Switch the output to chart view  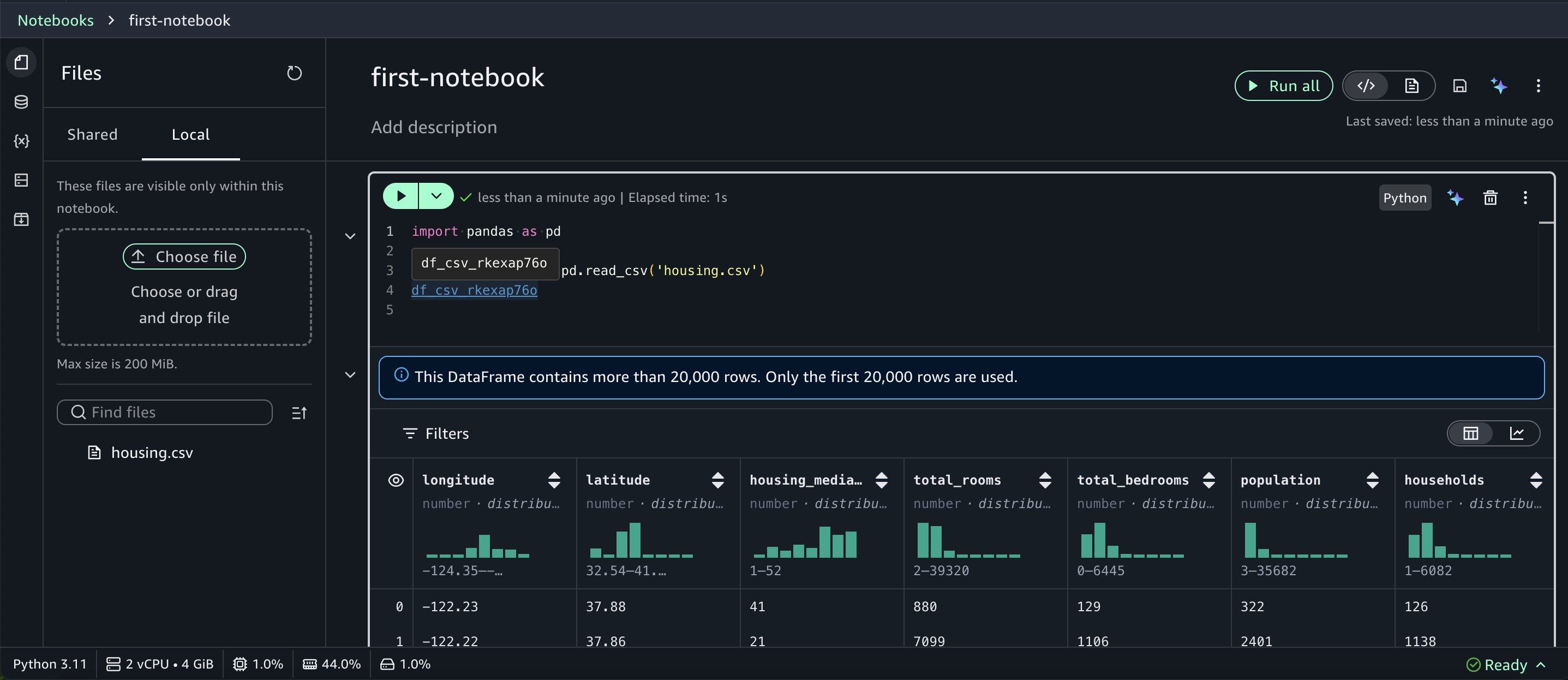[x=1516, y=433]
